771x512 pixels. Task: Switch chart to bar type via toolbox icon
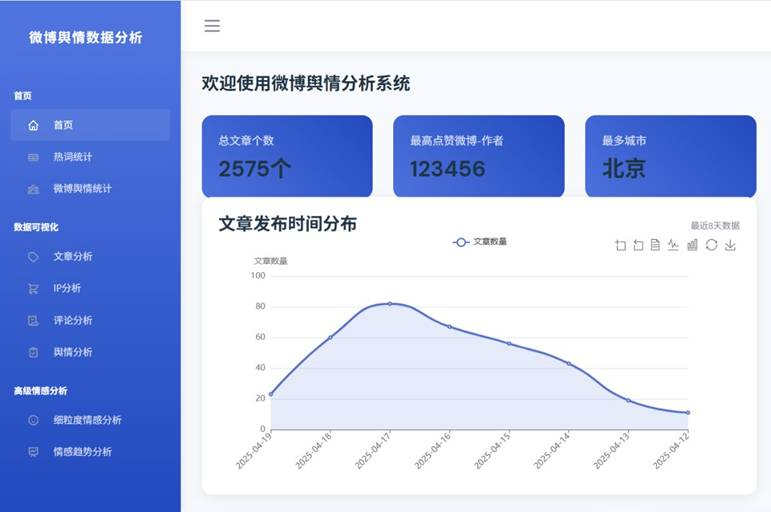(x=692, y=244)
